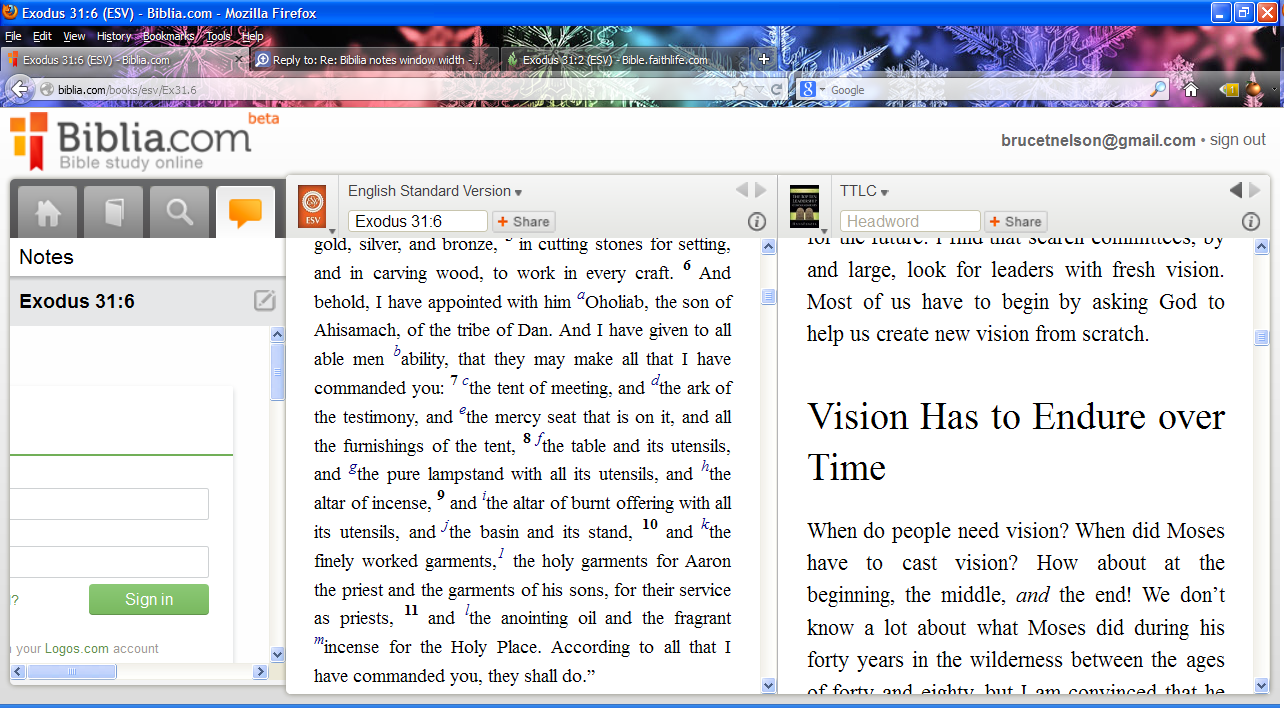Click the Exodus 31:6 reference input box
This screenshot has height=708, width=1284.
(418, 222)
